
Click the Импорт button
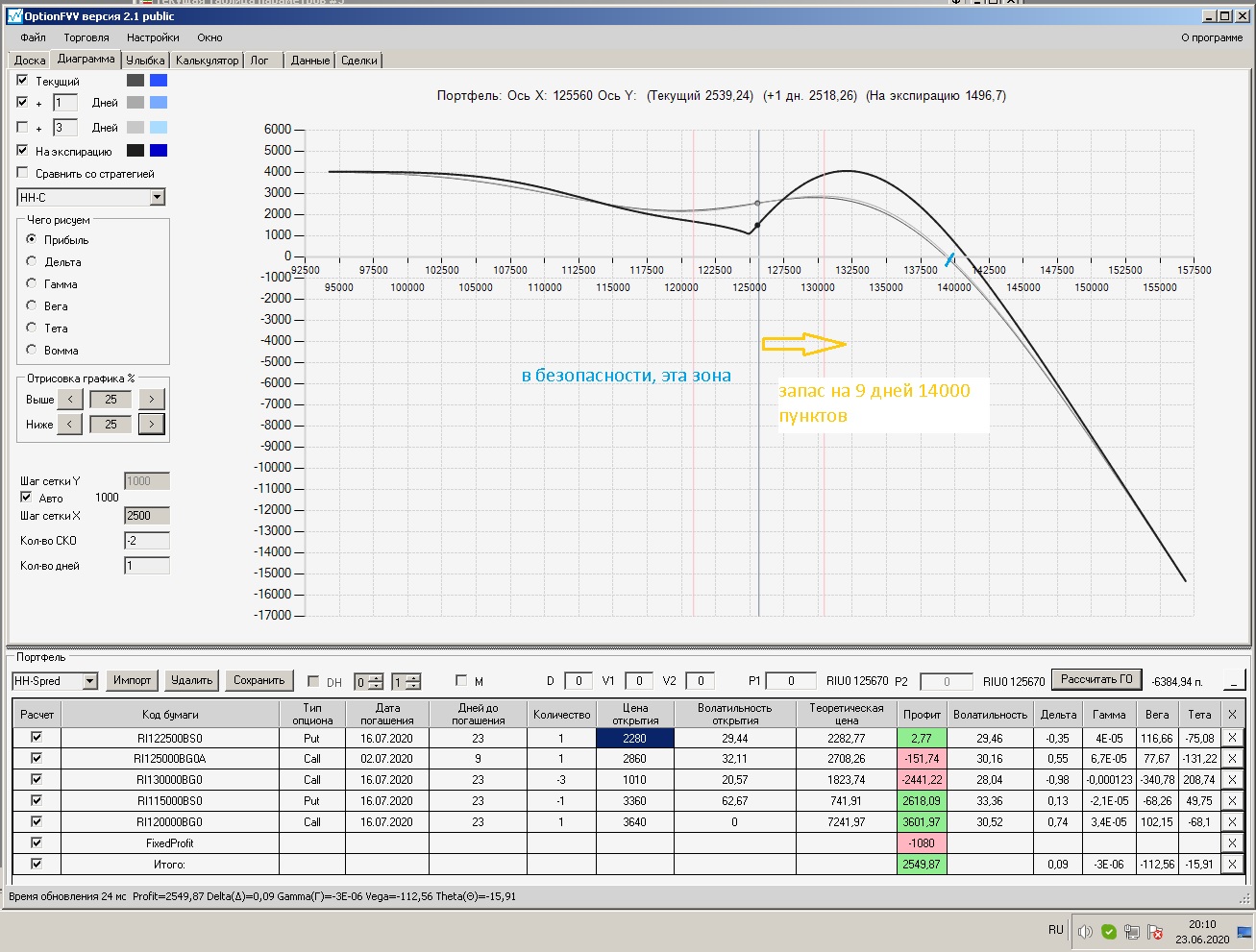132,681
